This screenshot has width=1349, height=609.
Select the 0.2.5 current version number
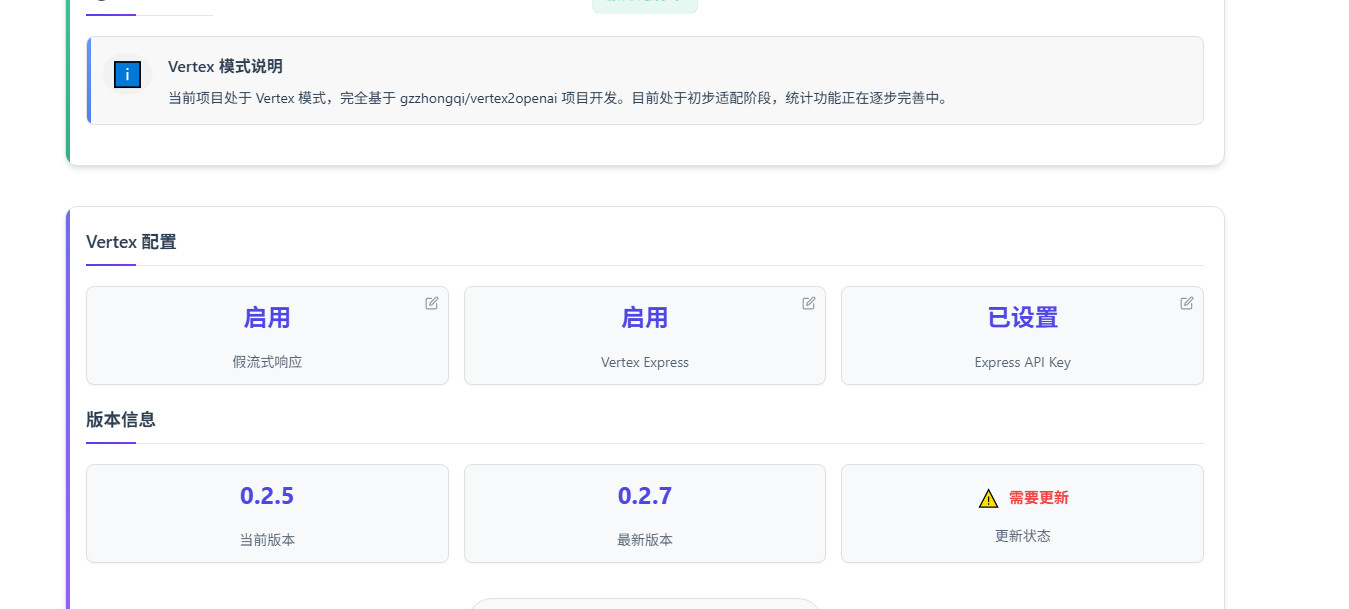[267, 496]
